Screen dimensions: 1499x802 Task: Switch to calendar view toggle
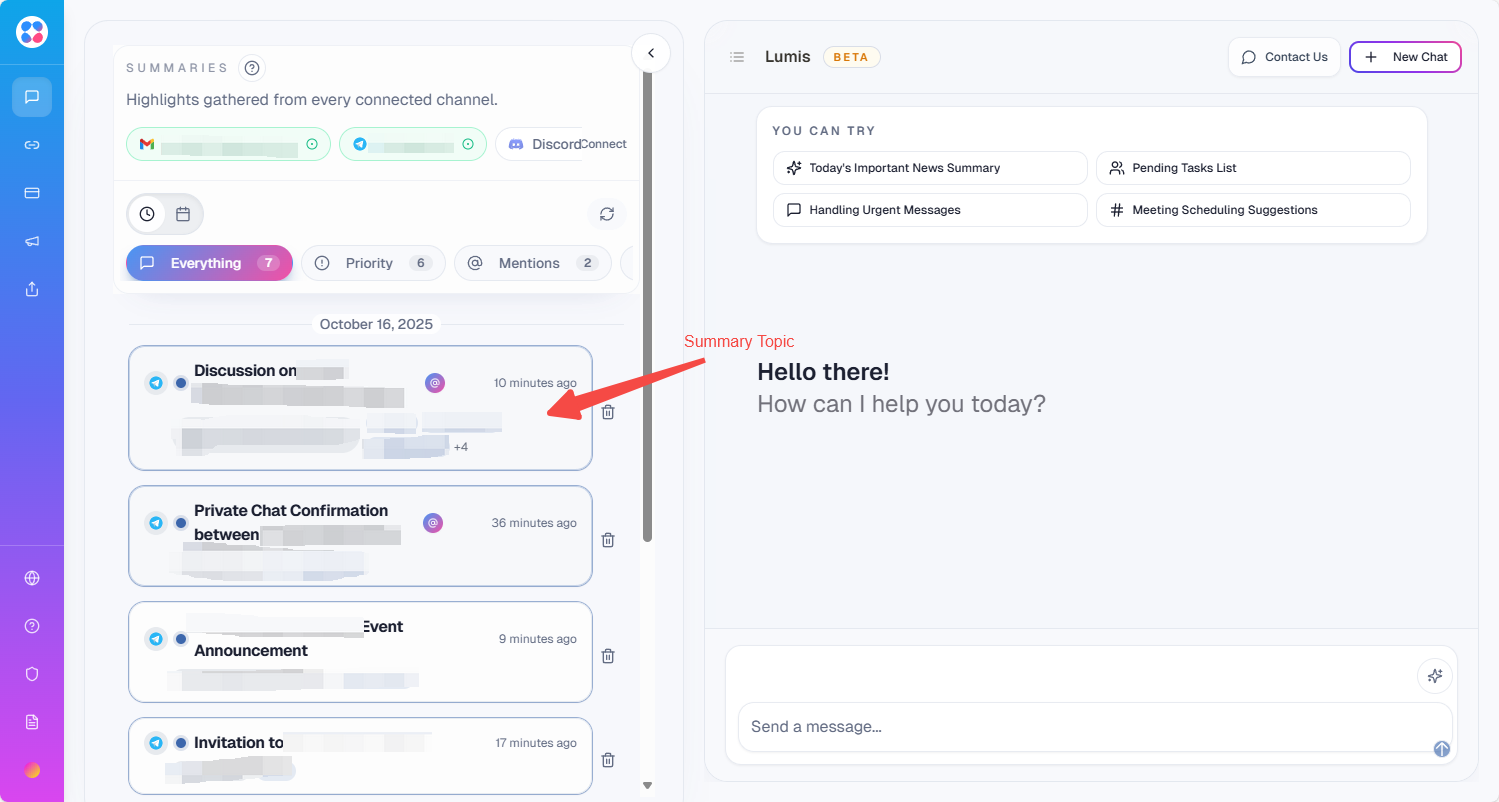pos(183,214)
